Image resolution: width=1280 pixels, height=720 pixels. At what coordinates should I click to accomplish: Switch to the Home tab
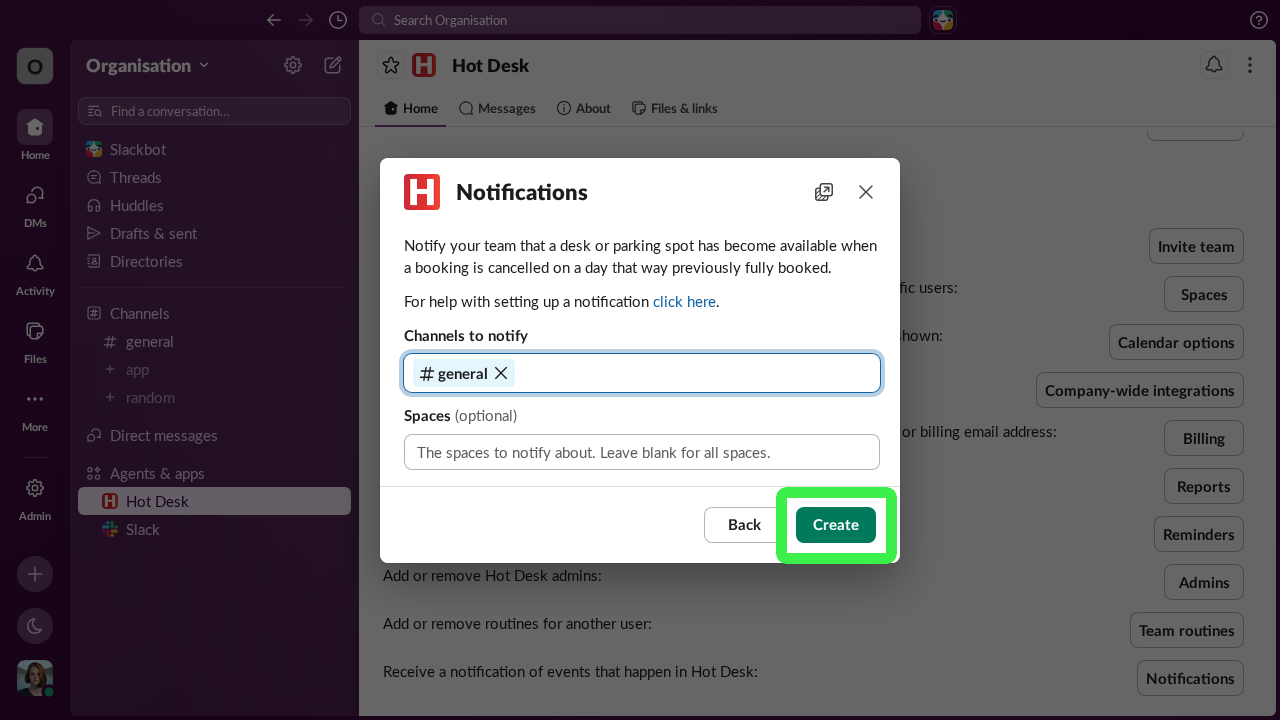[411, 108]
